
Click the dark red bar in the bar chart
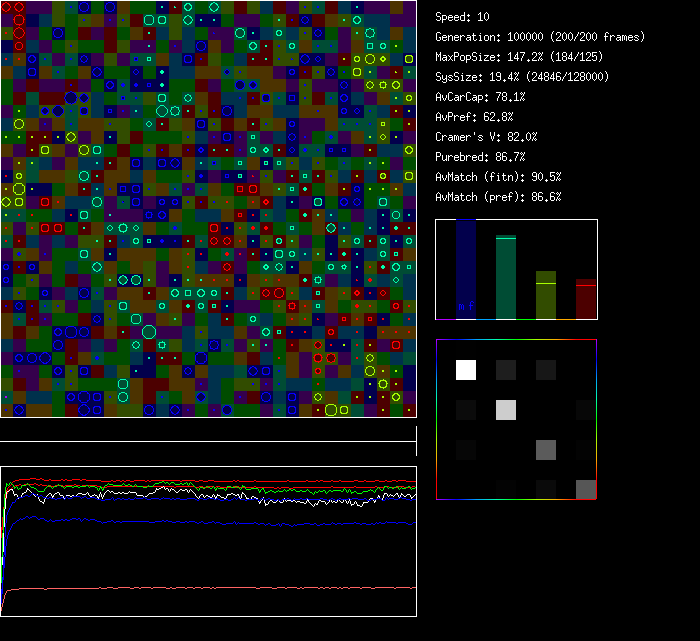coord(585,299)
